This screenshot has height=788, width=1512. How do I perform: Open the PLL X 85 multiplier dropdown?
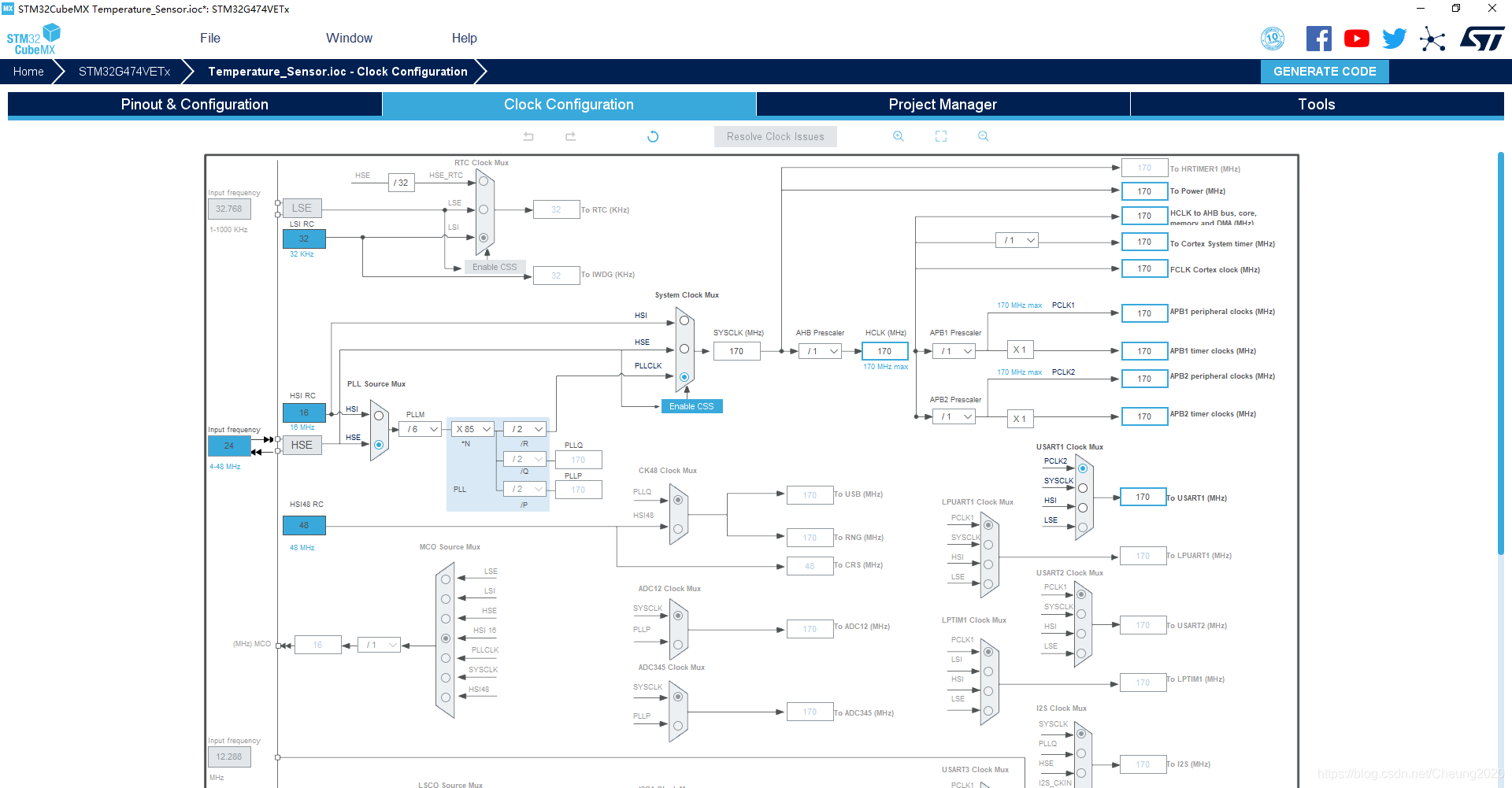click(473, 429)
